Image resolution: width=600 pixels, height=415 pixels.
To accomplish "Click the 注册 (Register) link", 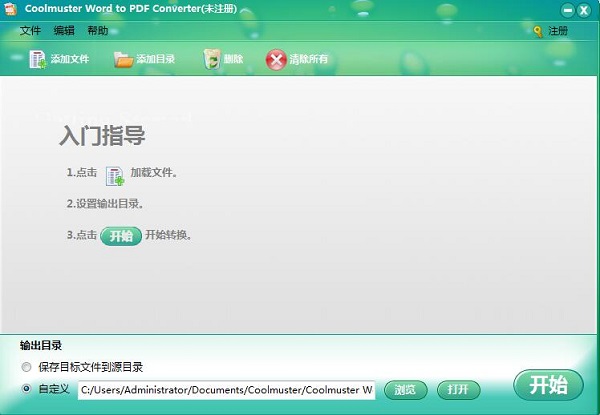I will 558,31.
